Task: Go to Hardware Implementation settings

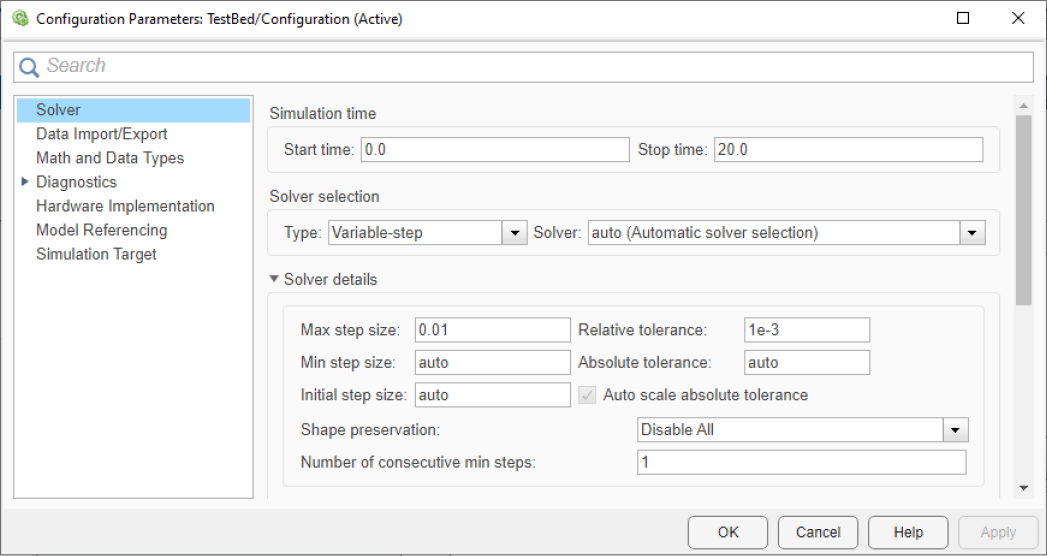Action: (125, 206)
